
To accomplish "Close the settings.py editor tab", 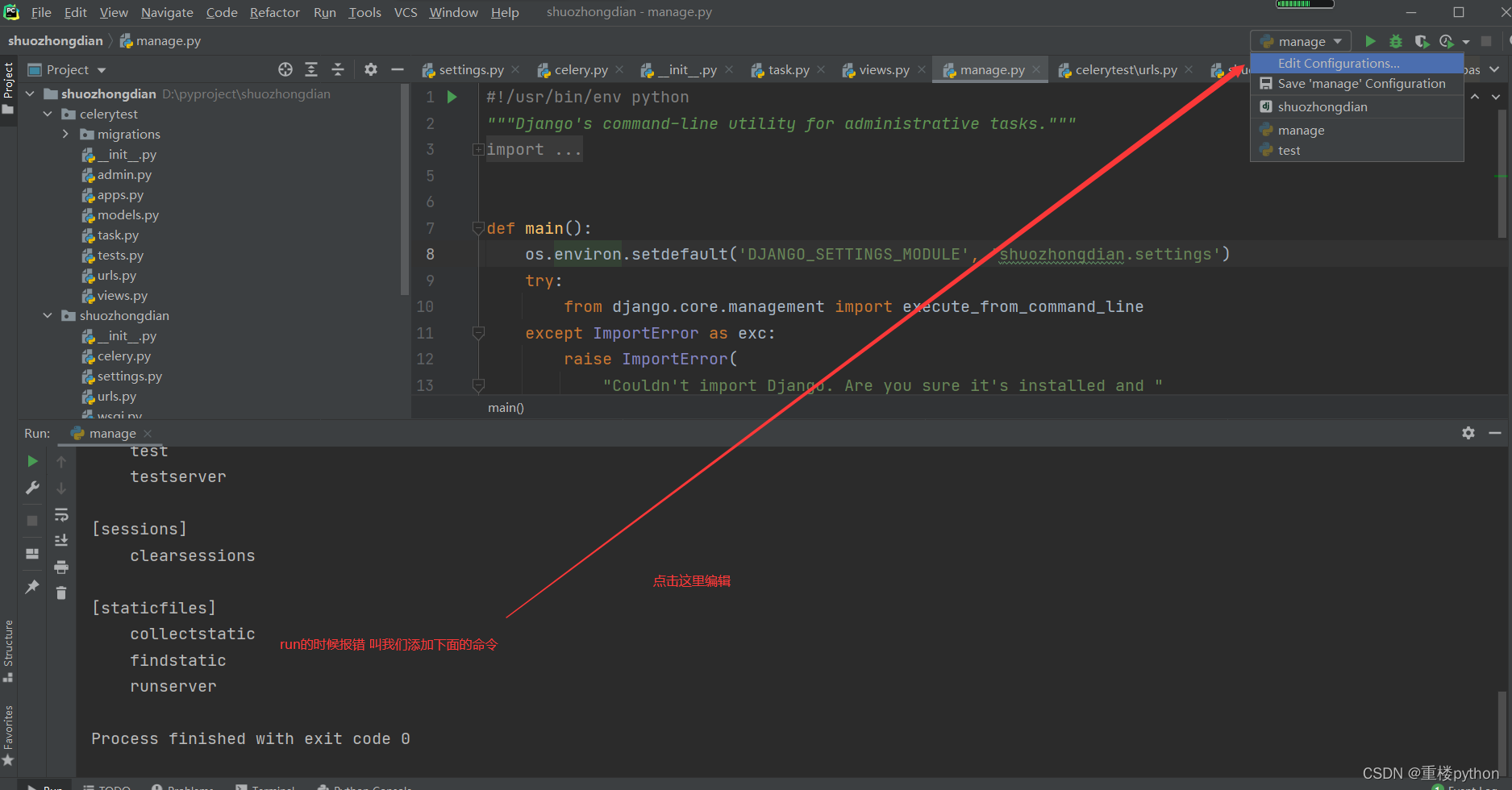I will [x=516, y=70].
